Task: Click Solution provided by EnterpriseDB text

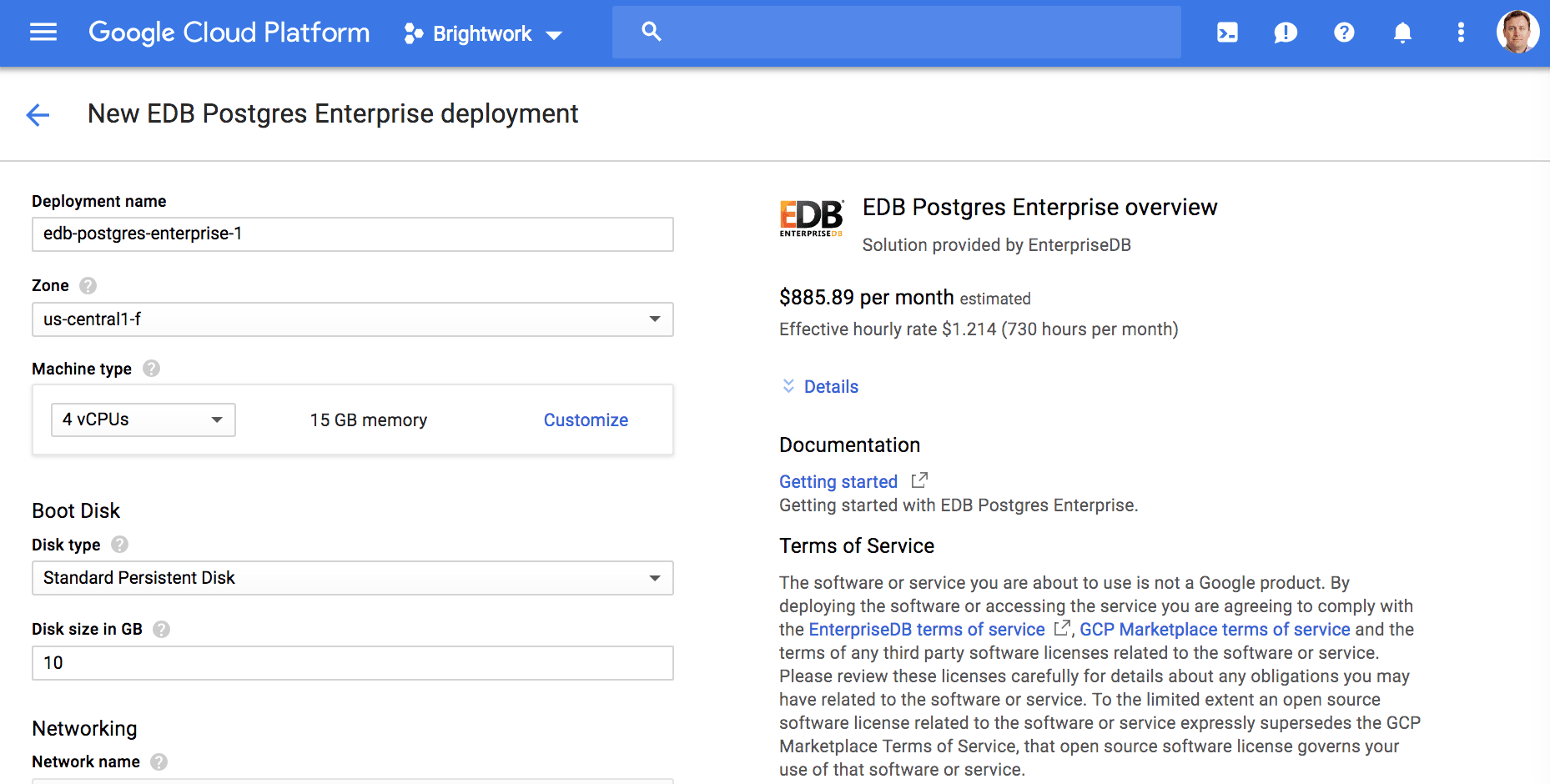Action: tap(997, 245)
